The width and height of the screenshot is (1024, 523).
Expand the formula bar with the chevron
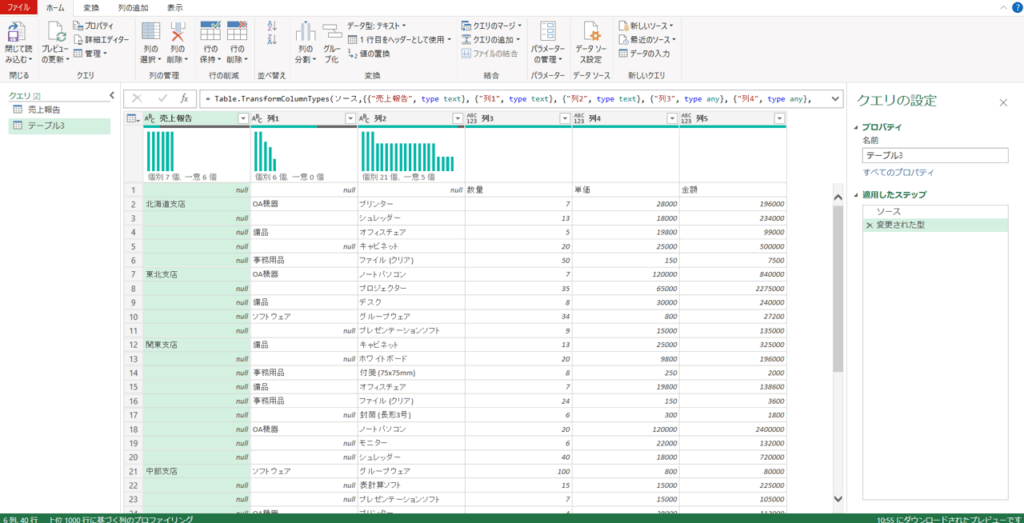point(835,98)
